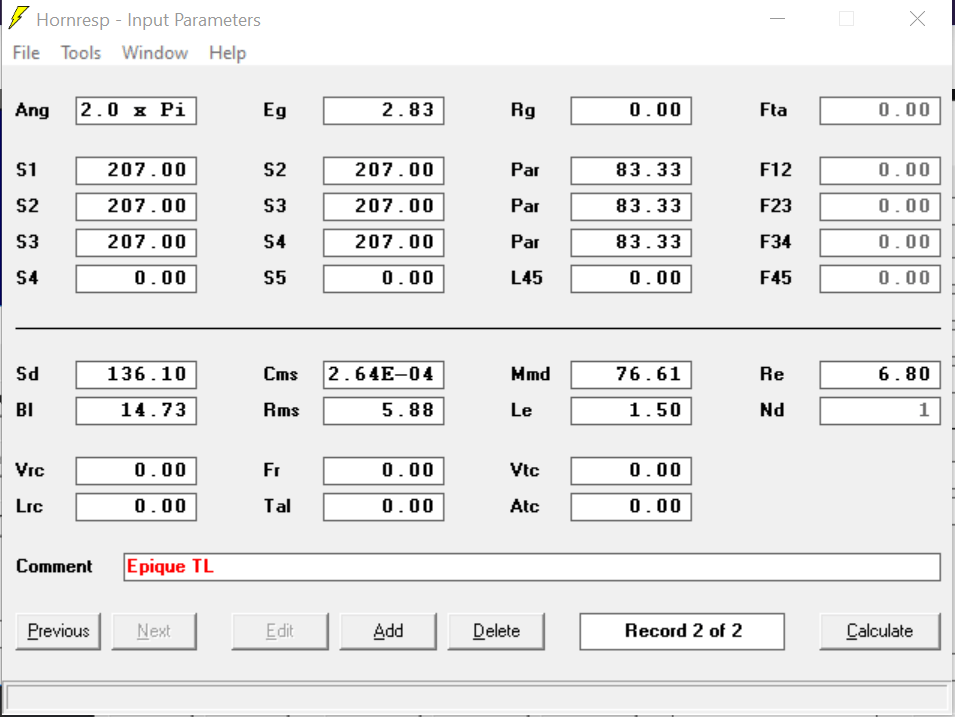Viewport: 955px width, 717px height.
Task: Select the Re field showing 6.80
Action: [880, 375]
